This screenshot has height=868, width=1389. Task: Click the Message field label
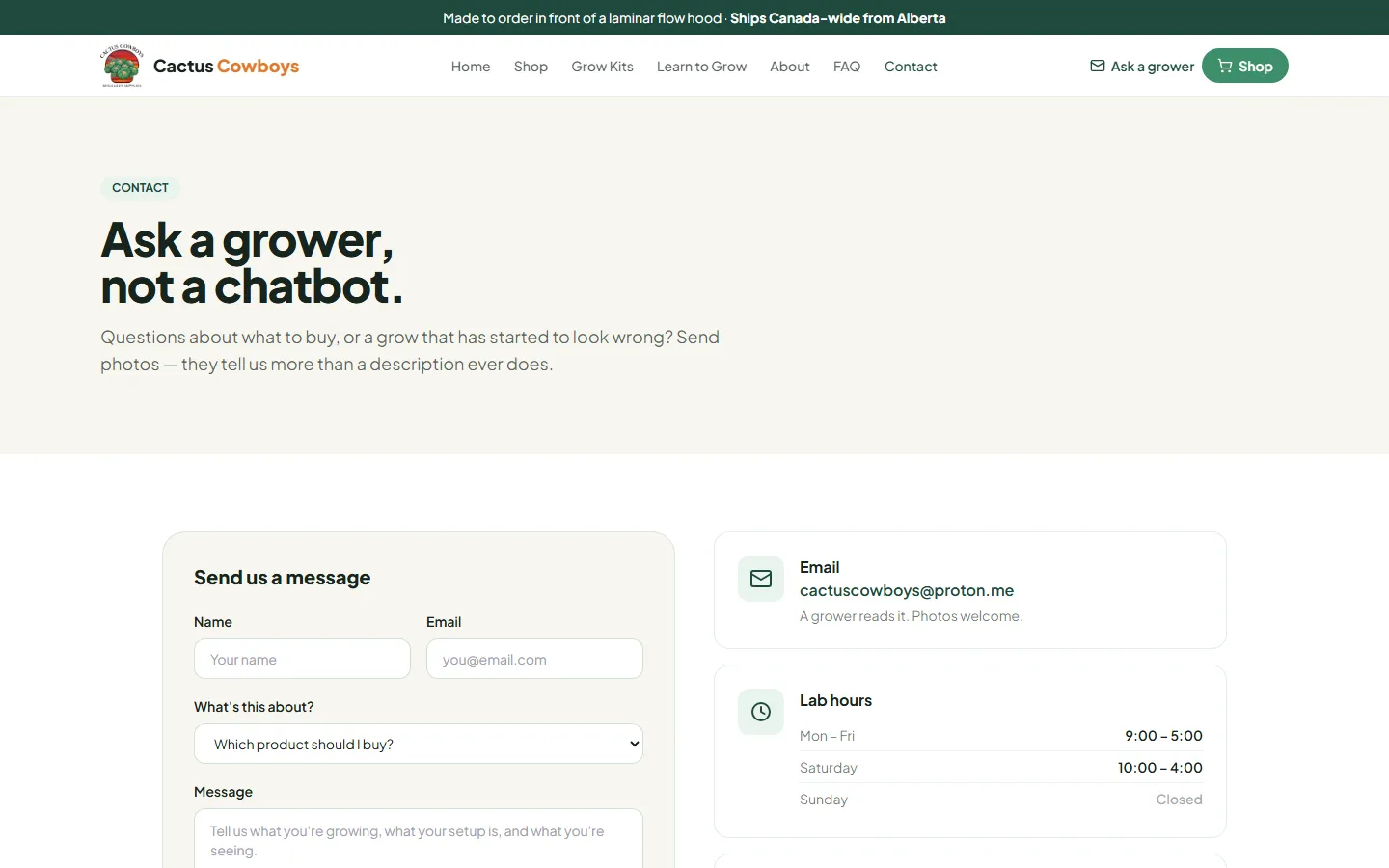(x=223, y=792)
